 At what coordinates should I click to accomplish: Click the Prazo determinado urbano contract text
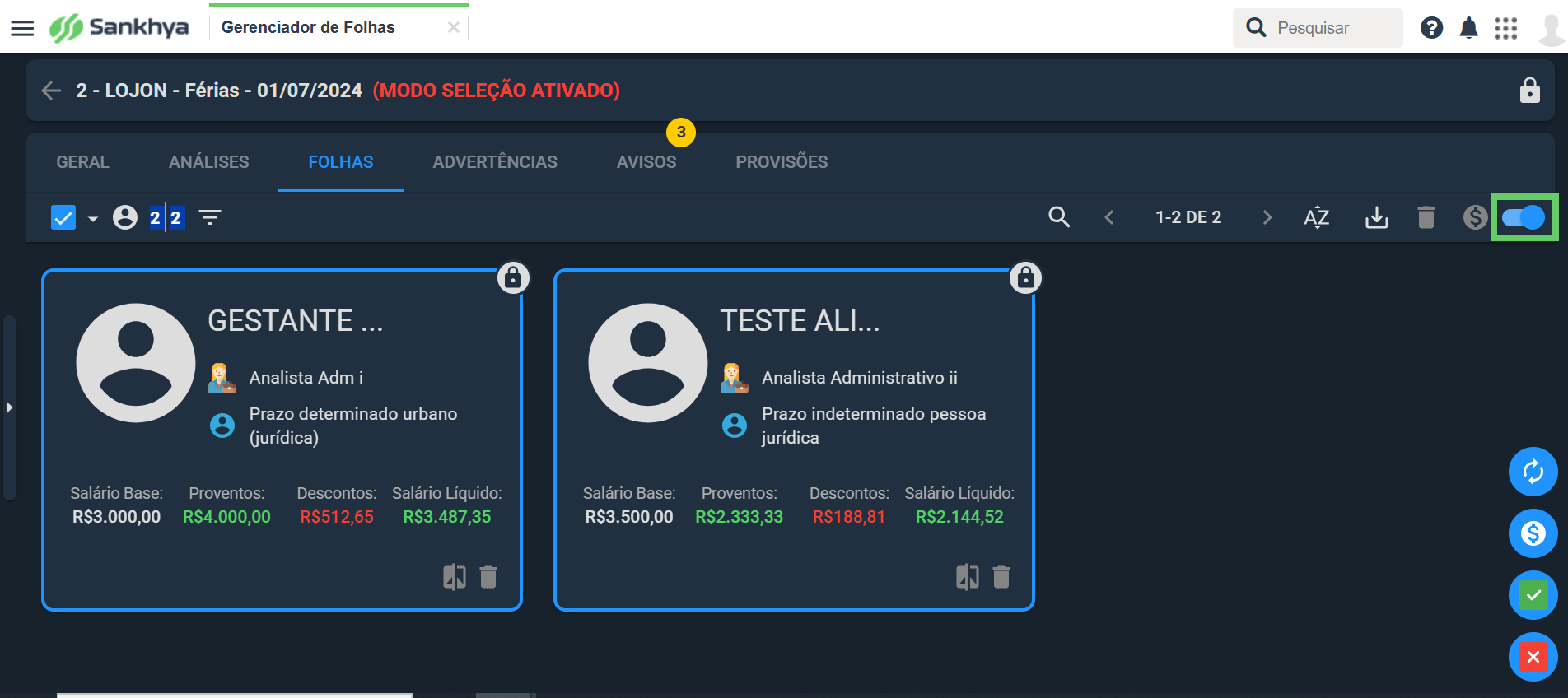353,426
